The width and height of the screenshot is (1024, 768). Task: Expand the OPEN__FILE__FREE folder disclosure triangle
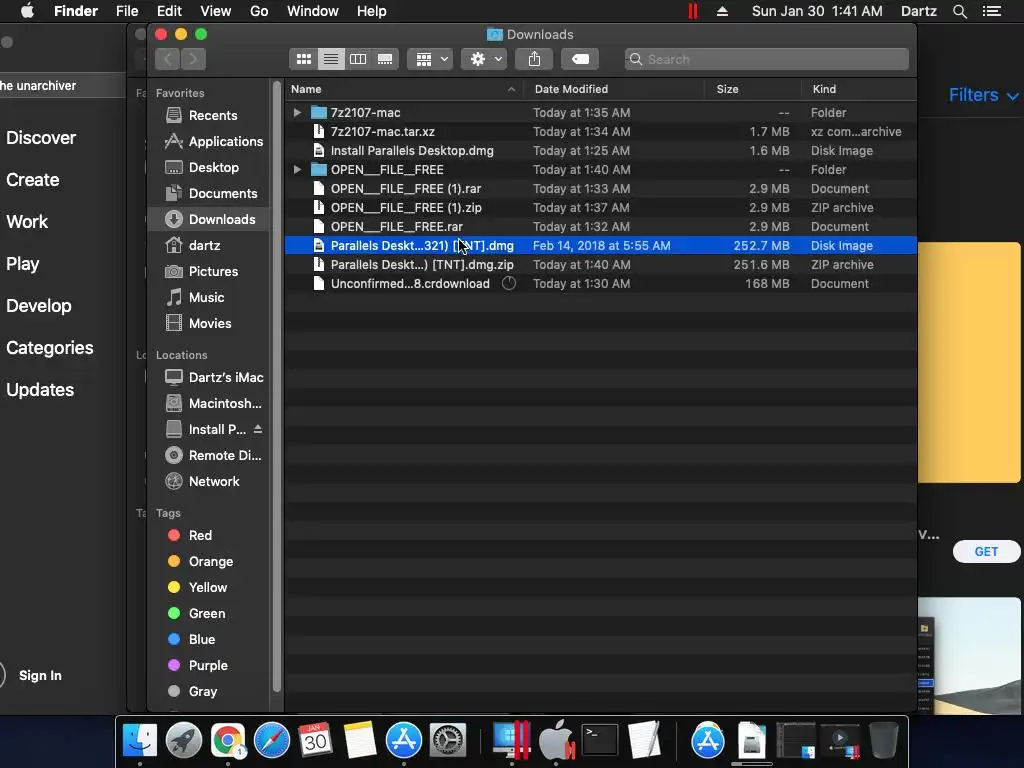pos(297,170)
